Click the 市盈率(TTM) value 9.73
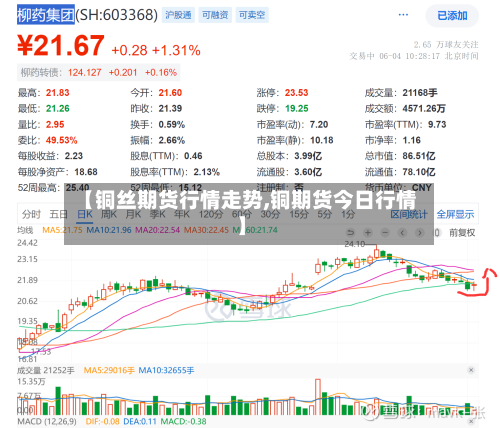This screenshot has height=428, width=500. click(437, 124)
